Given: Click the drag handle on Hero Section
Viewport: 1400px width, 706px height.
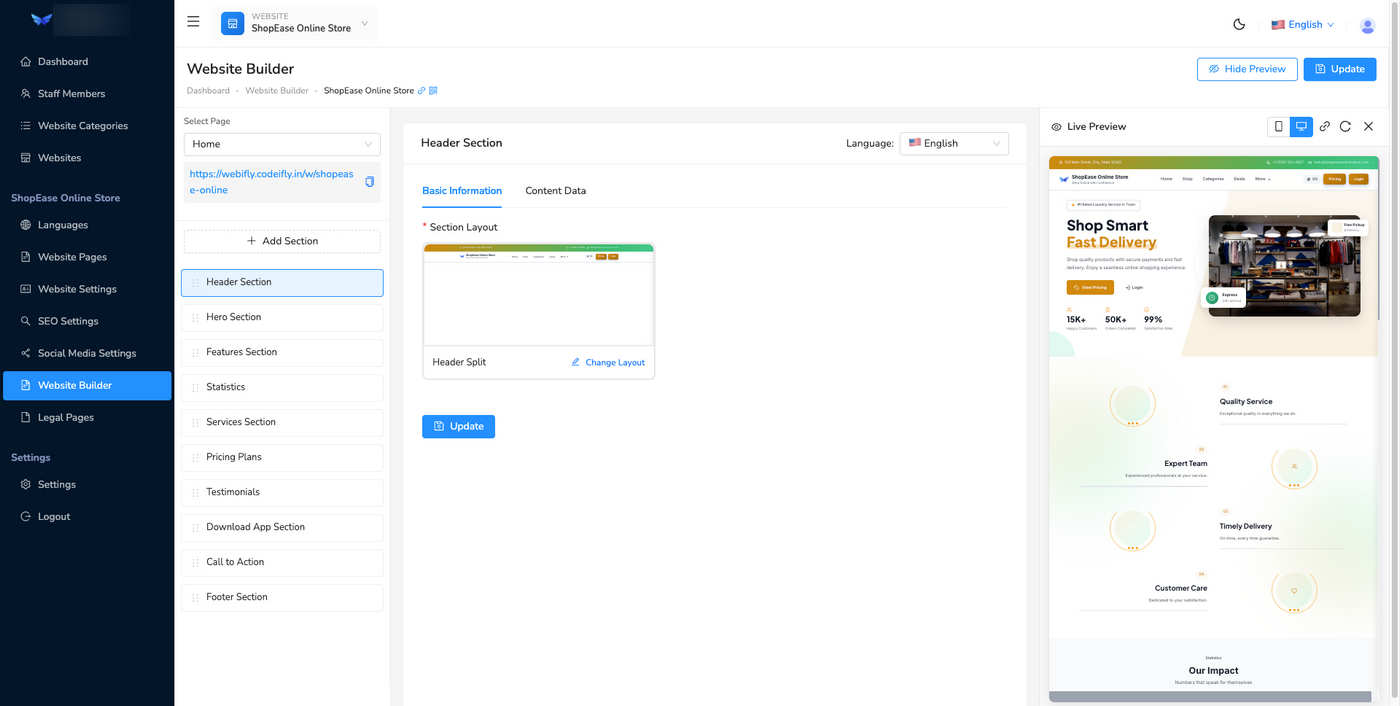Looking at the screenshot, I should (x=195, y=318).
